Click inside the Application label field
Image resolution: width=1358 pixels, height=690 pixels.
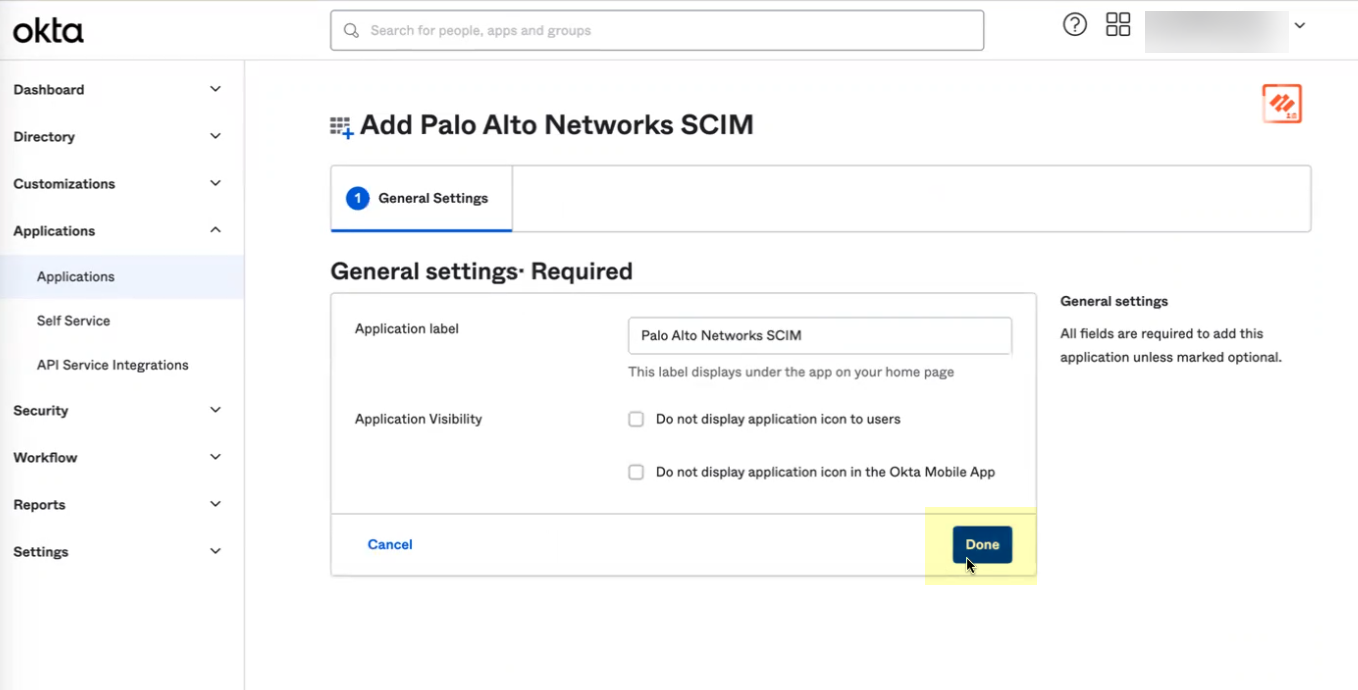(x=818, y=335)
